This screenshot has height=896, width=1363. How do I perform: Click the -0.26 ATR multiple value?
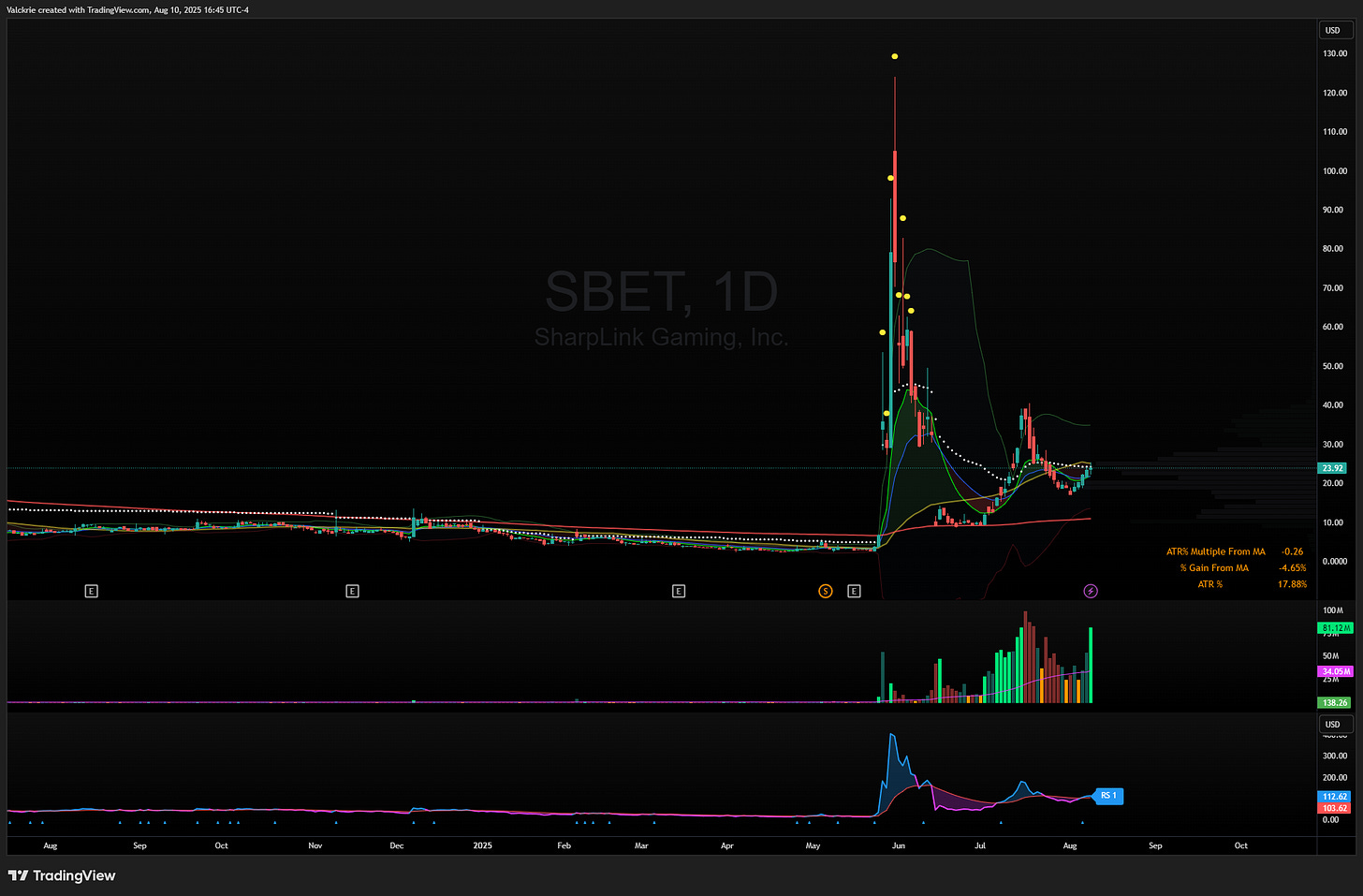tap(1293, 551)
